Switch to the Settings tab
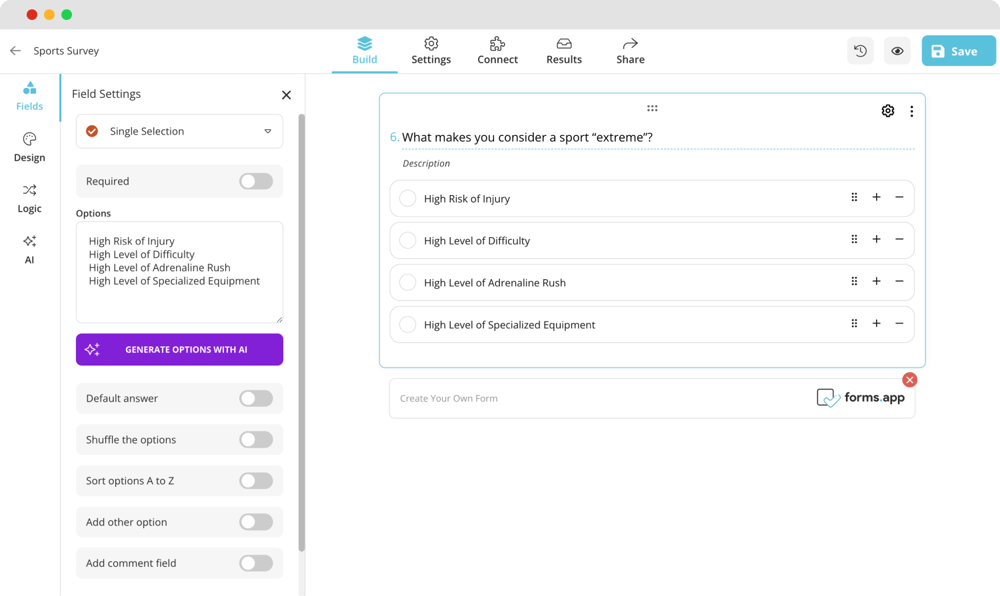 point(431,50)
